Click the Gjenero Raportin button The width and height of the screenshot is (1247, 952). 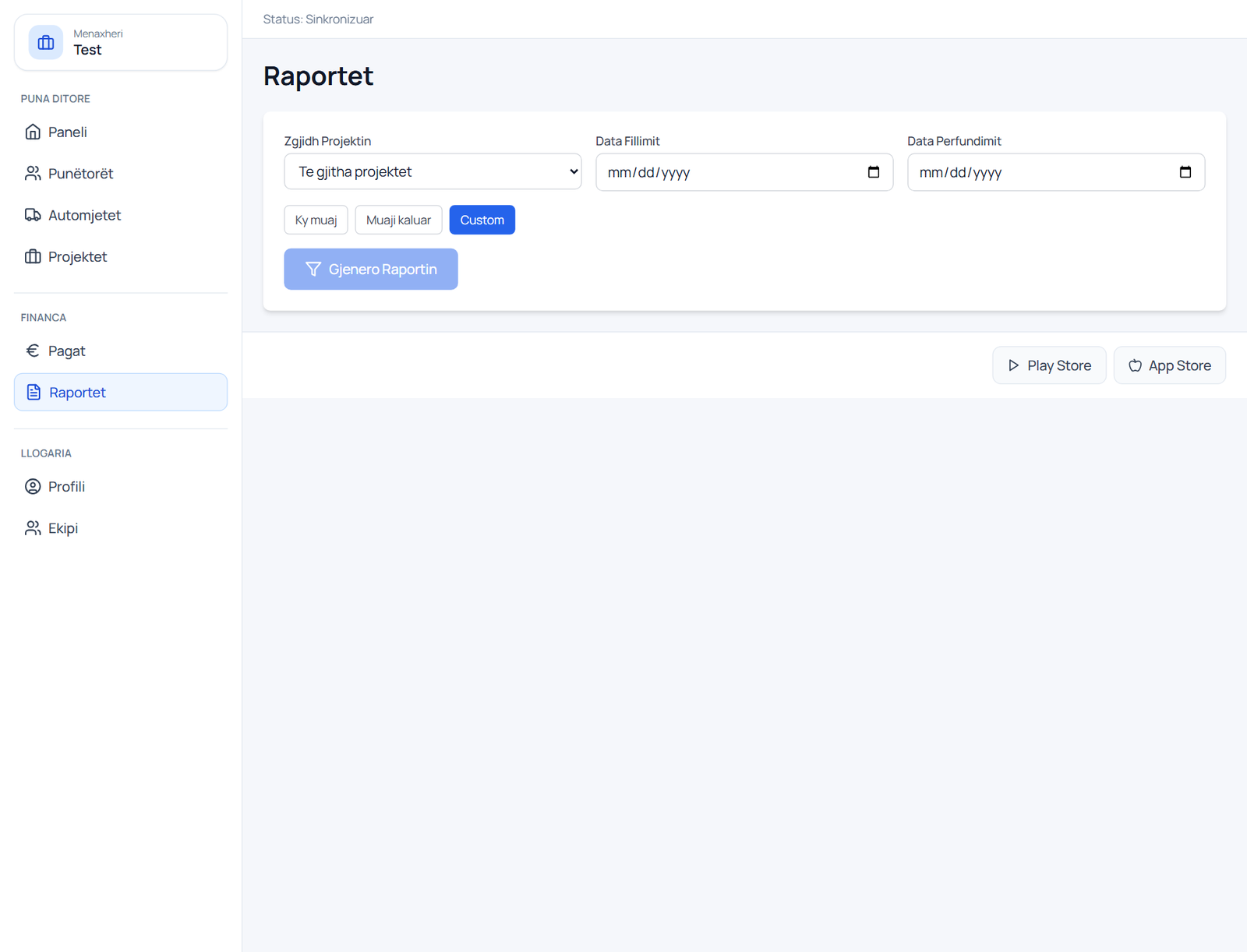point(371,269)
